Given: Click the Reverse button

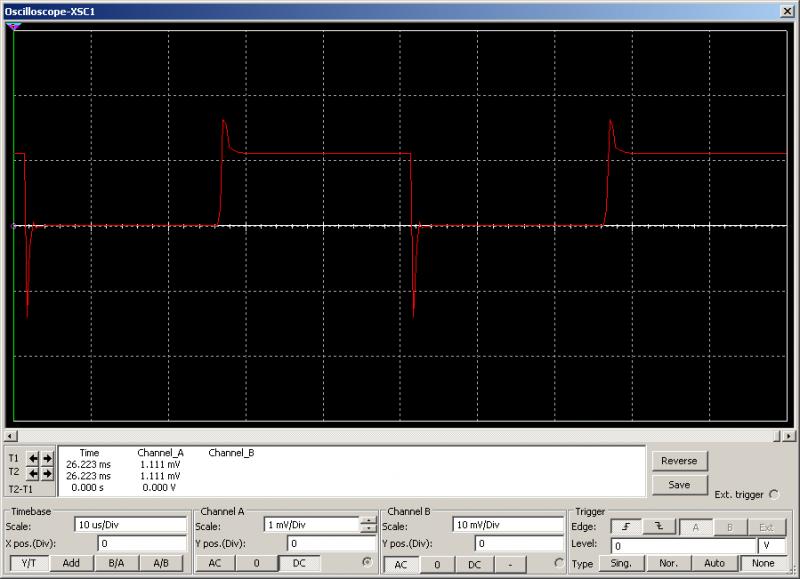Looking at the screenshot, I should pos(679,461).
